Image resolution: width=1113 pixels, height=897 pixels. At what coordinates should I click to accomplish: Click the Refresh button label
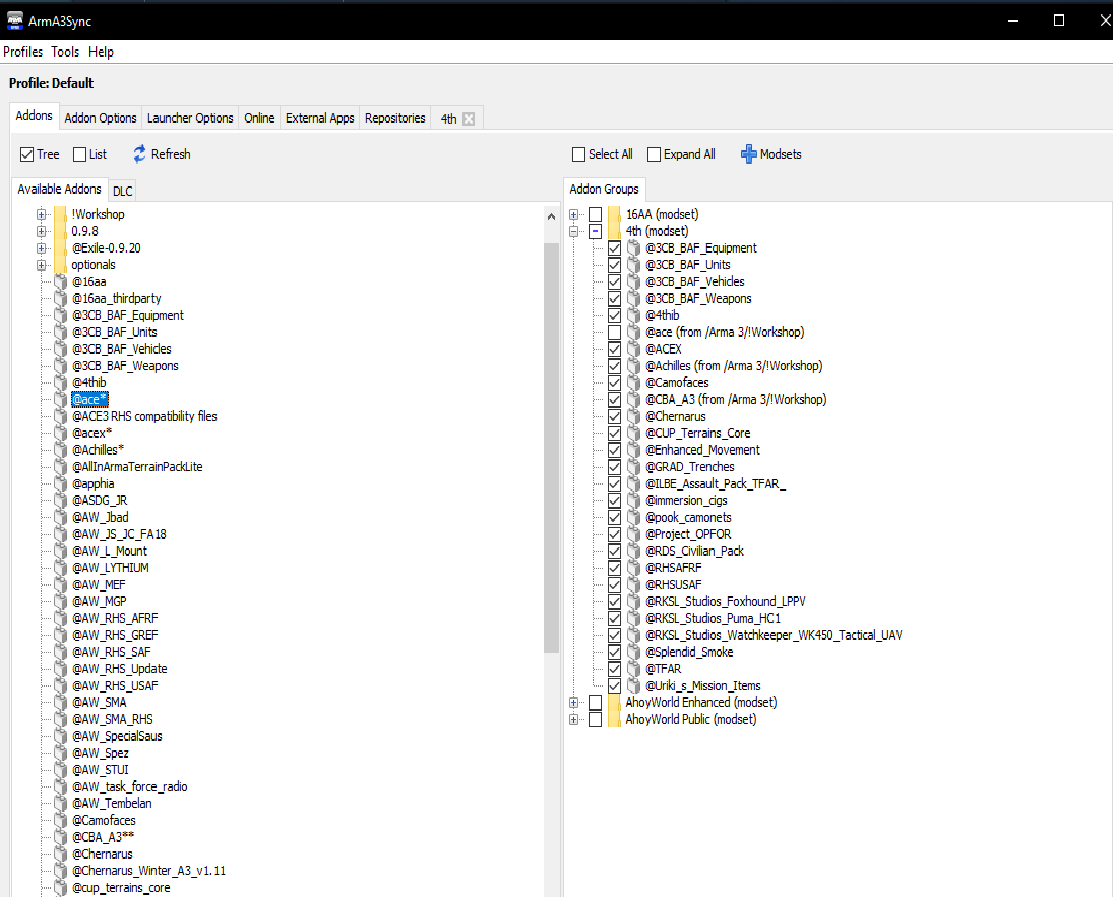pos(170,154)
